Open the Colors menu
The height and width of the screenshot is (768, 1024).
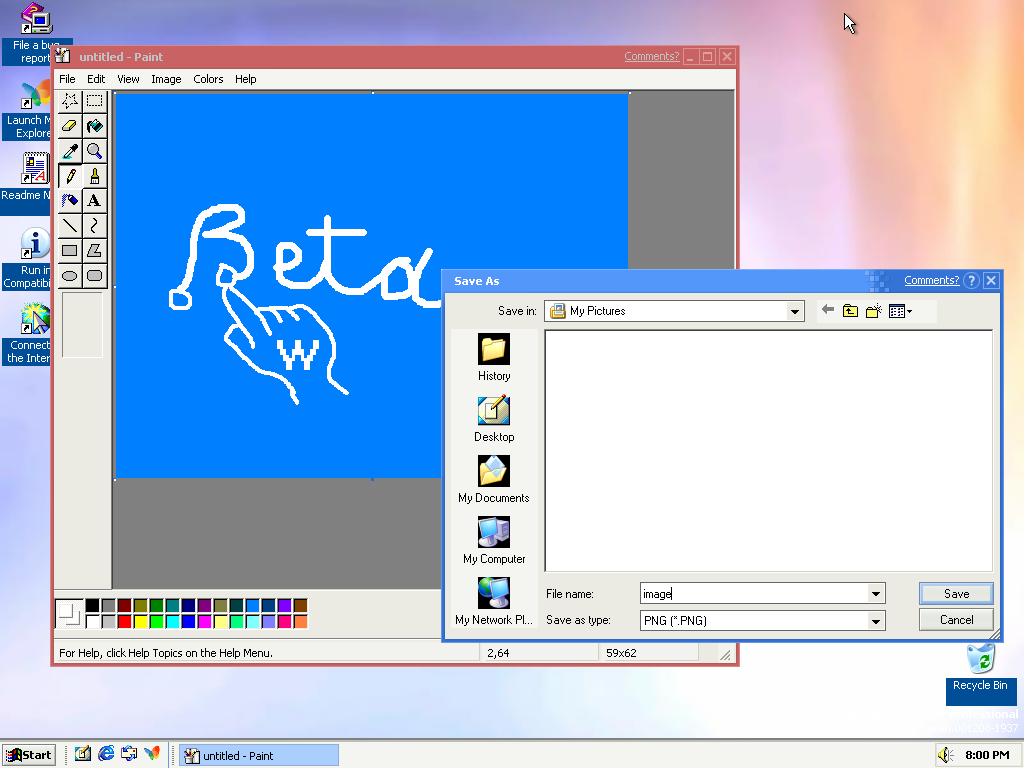(208, 79)
